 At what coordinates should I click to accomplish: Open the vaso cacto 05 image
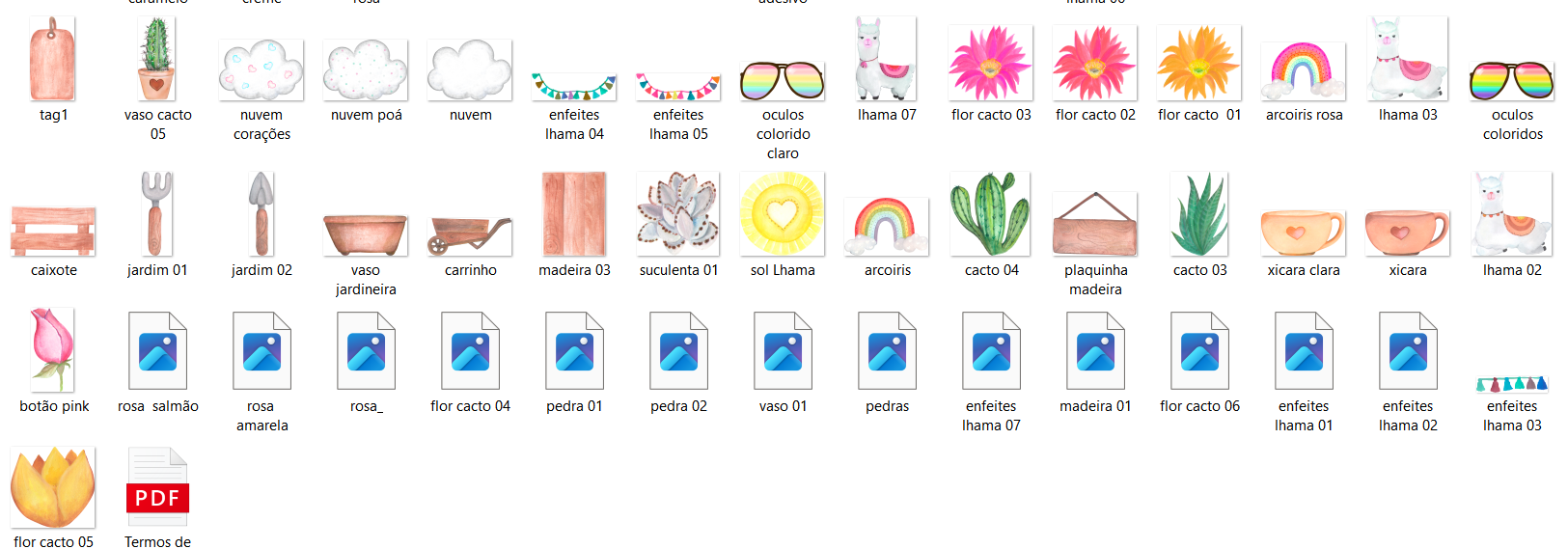[x=157, y=61]
